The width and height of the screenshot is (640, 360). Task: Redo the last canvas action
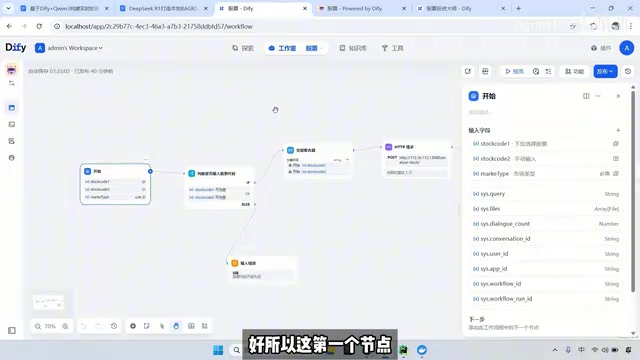click(98, 326)
